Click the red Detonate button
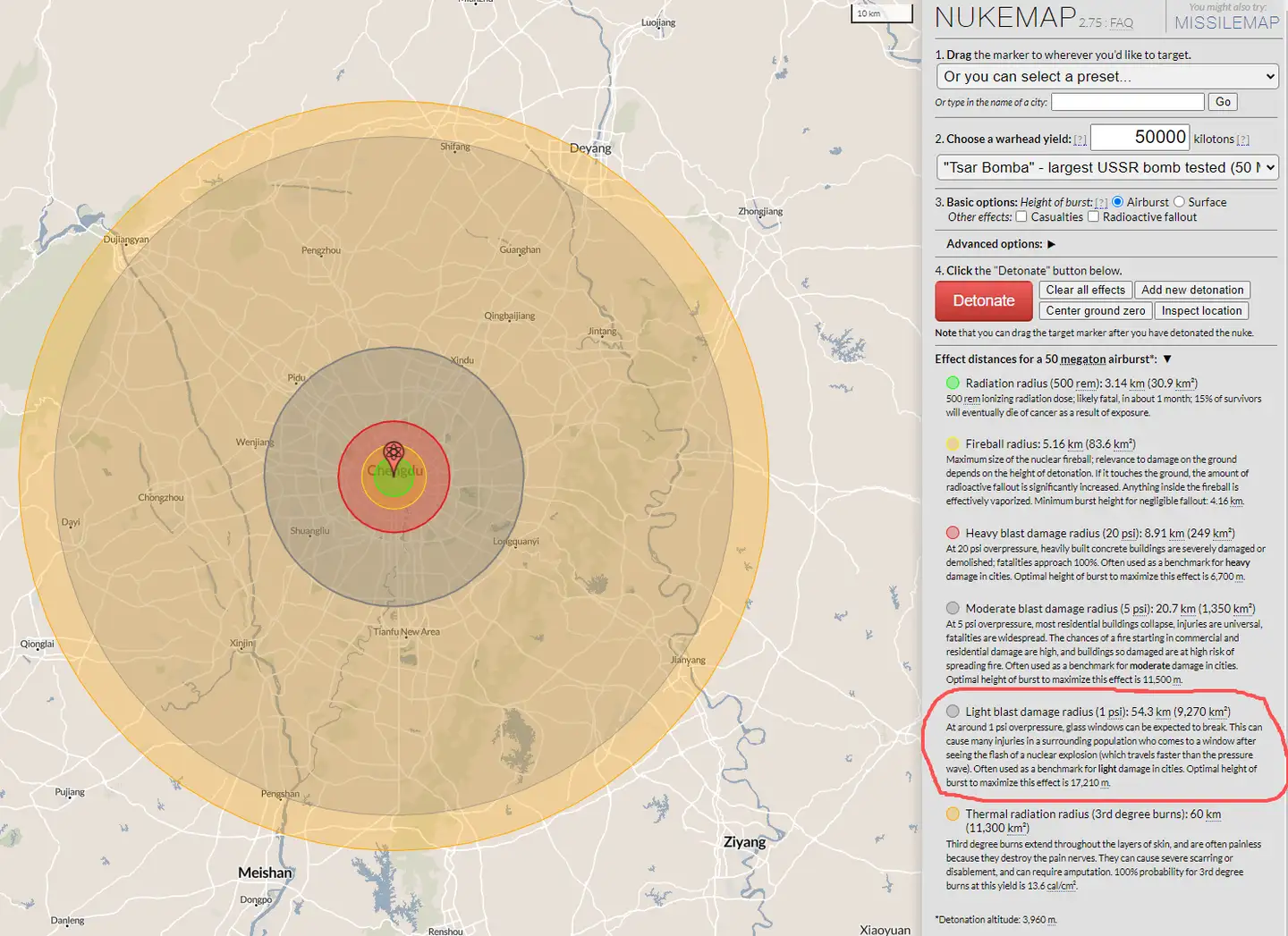Viewport: 1288px width, 936px height. pyautogui.click(x=984, y=301)
